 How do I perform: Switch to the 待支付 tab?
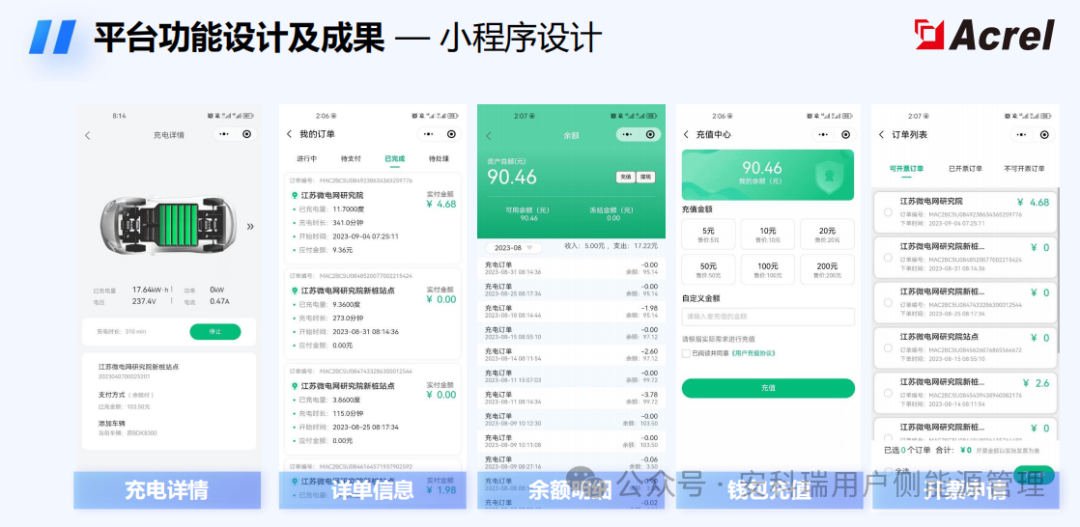coord(351,158)
